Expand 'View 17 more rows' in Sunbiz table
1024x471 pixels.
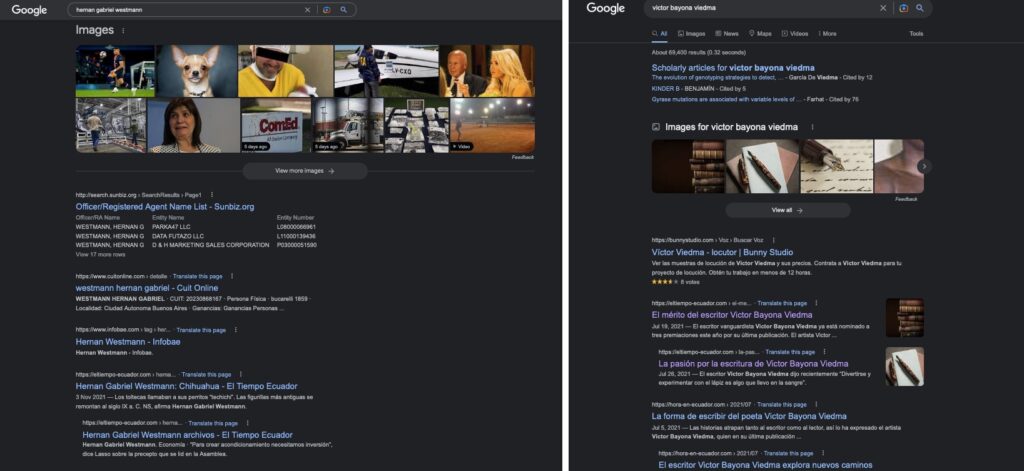tap(101, 255)
